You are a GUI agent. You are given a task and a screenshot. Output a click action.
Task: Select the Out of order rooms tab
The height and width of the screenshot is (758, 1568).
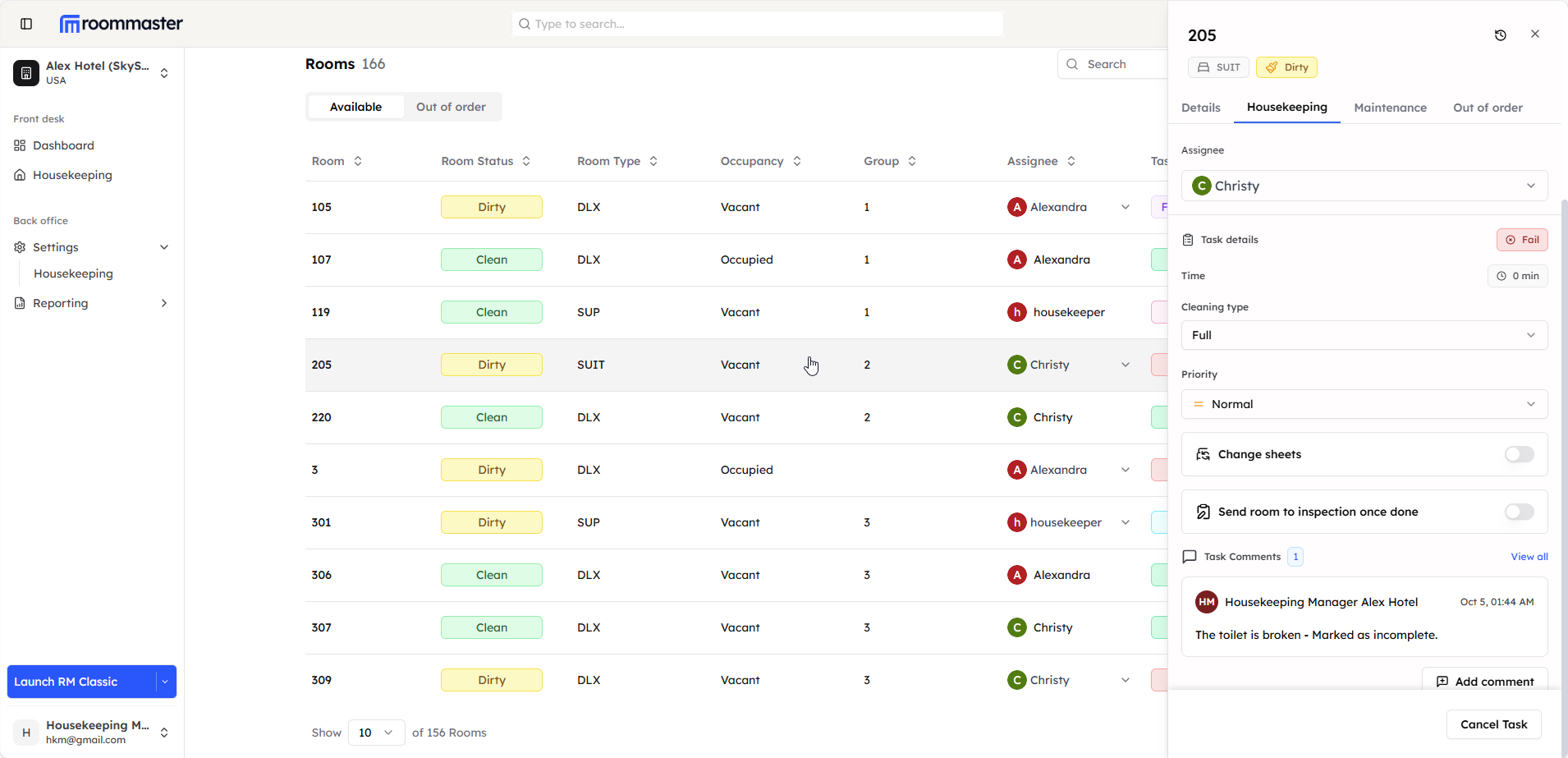click(451, 107)
